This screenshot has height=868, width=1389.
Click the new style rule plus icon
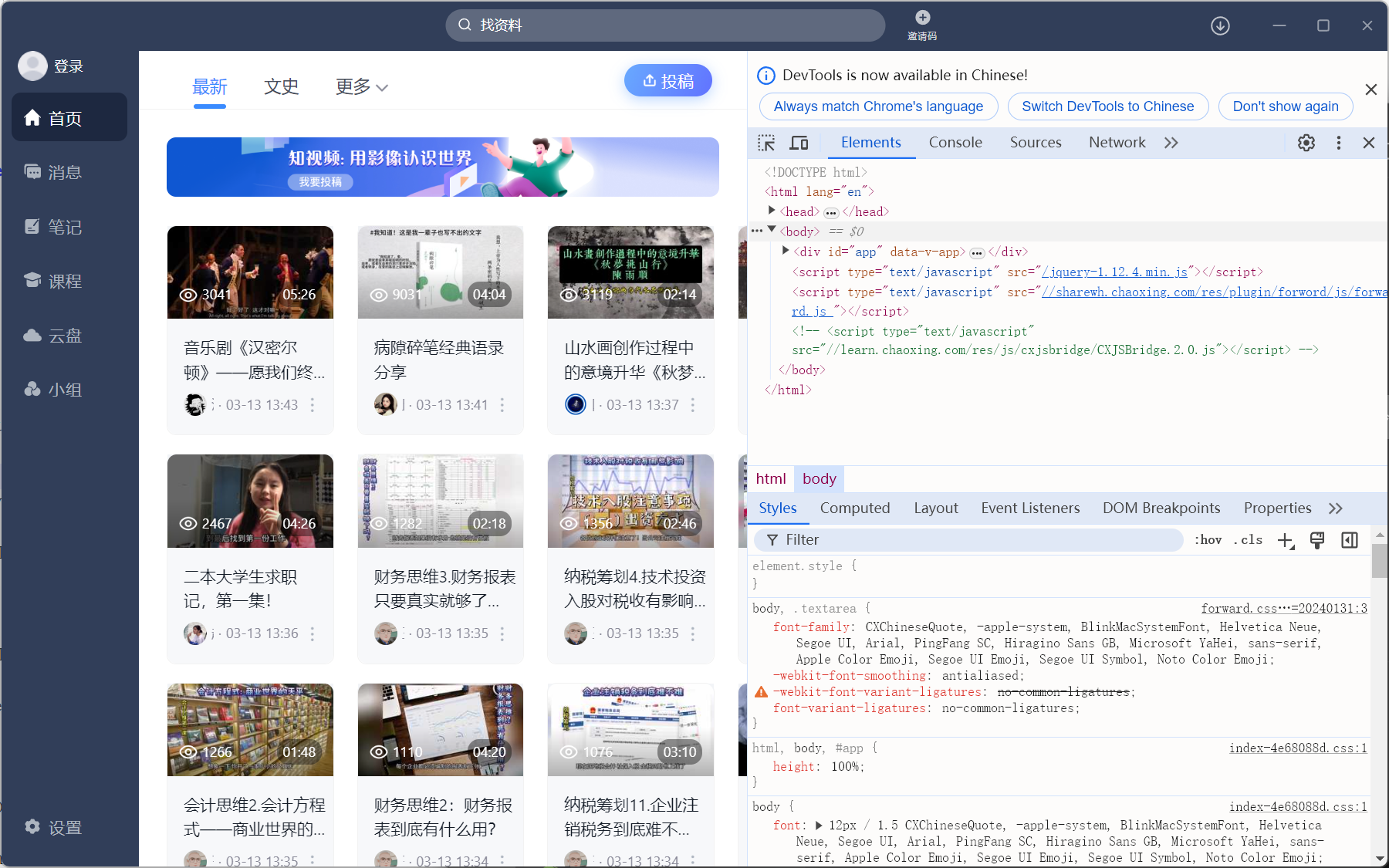click(1286, 541)
